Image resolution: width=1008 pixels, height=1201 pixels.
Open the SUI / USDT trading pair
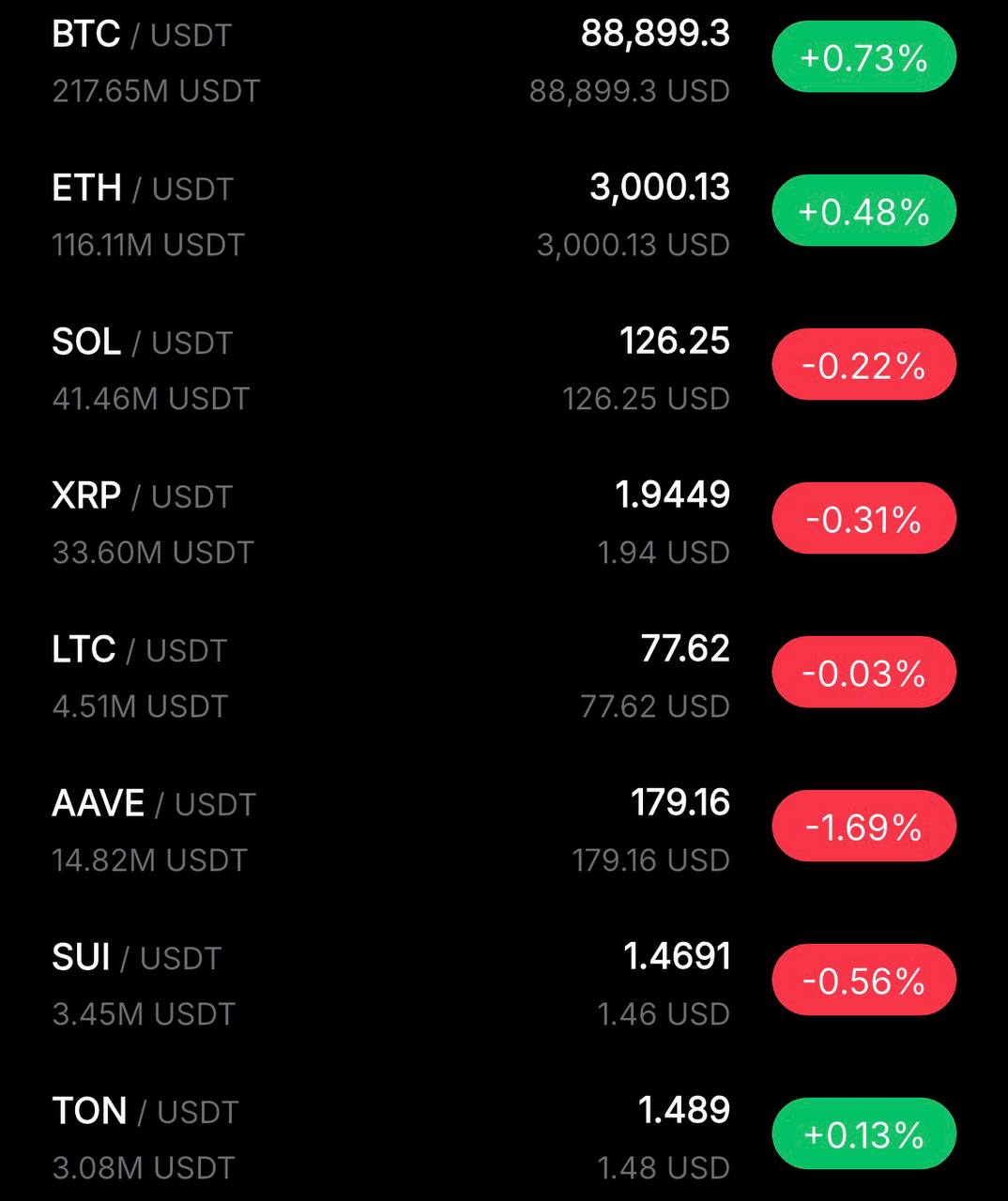[x=137, y=958]
